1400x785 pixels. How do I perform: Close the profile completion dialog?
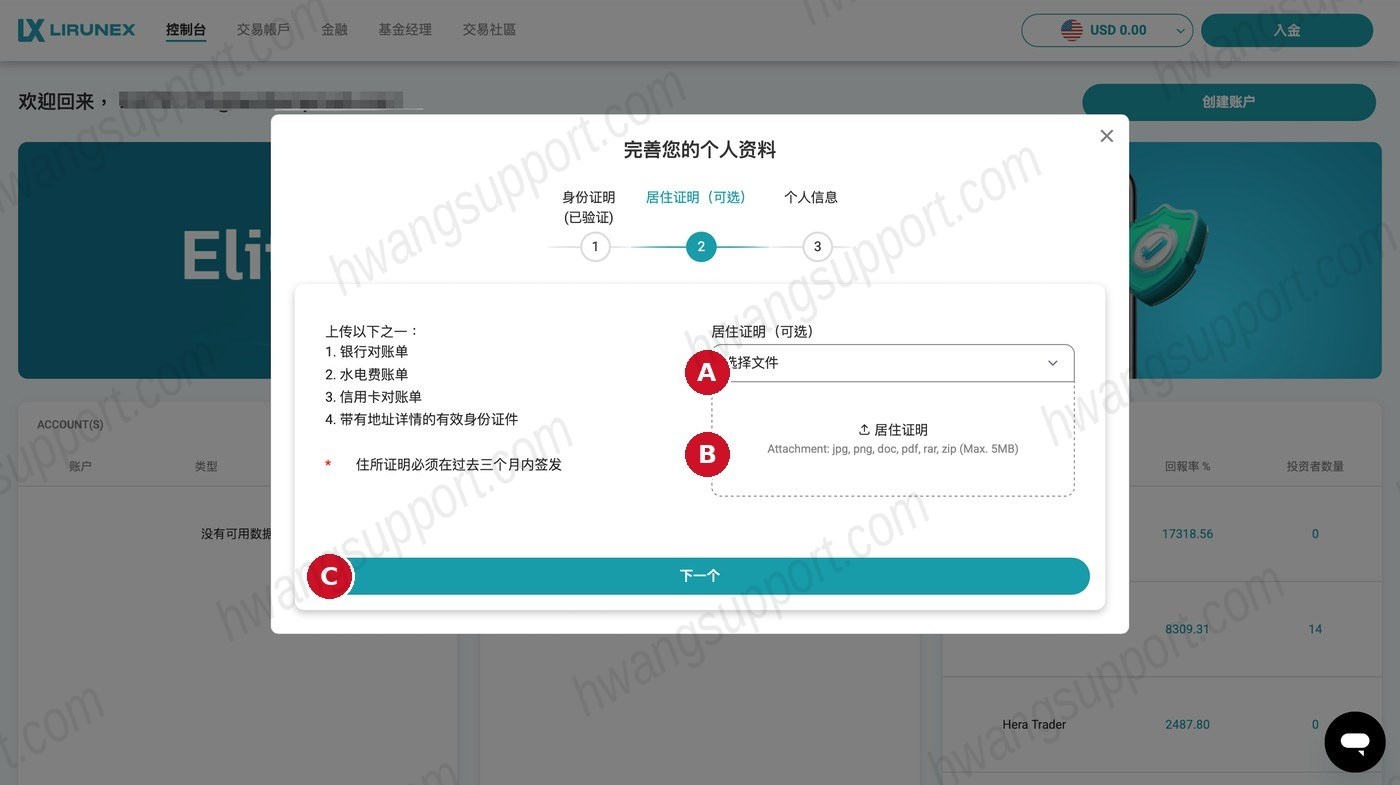point(1106,136)
